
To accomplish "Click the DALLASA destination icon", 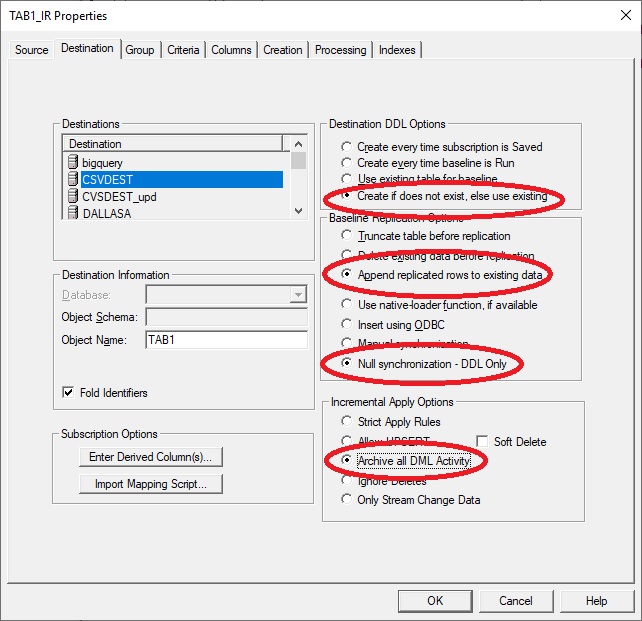I will click(72, 212).
